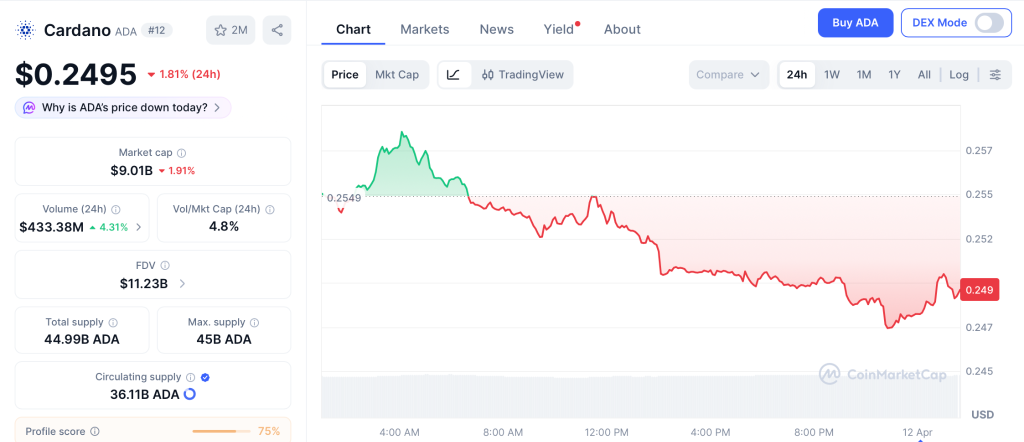Open "Why is ADA's price down today?"
Viewport: 1024px width, 442px height.
pos(124,107)
